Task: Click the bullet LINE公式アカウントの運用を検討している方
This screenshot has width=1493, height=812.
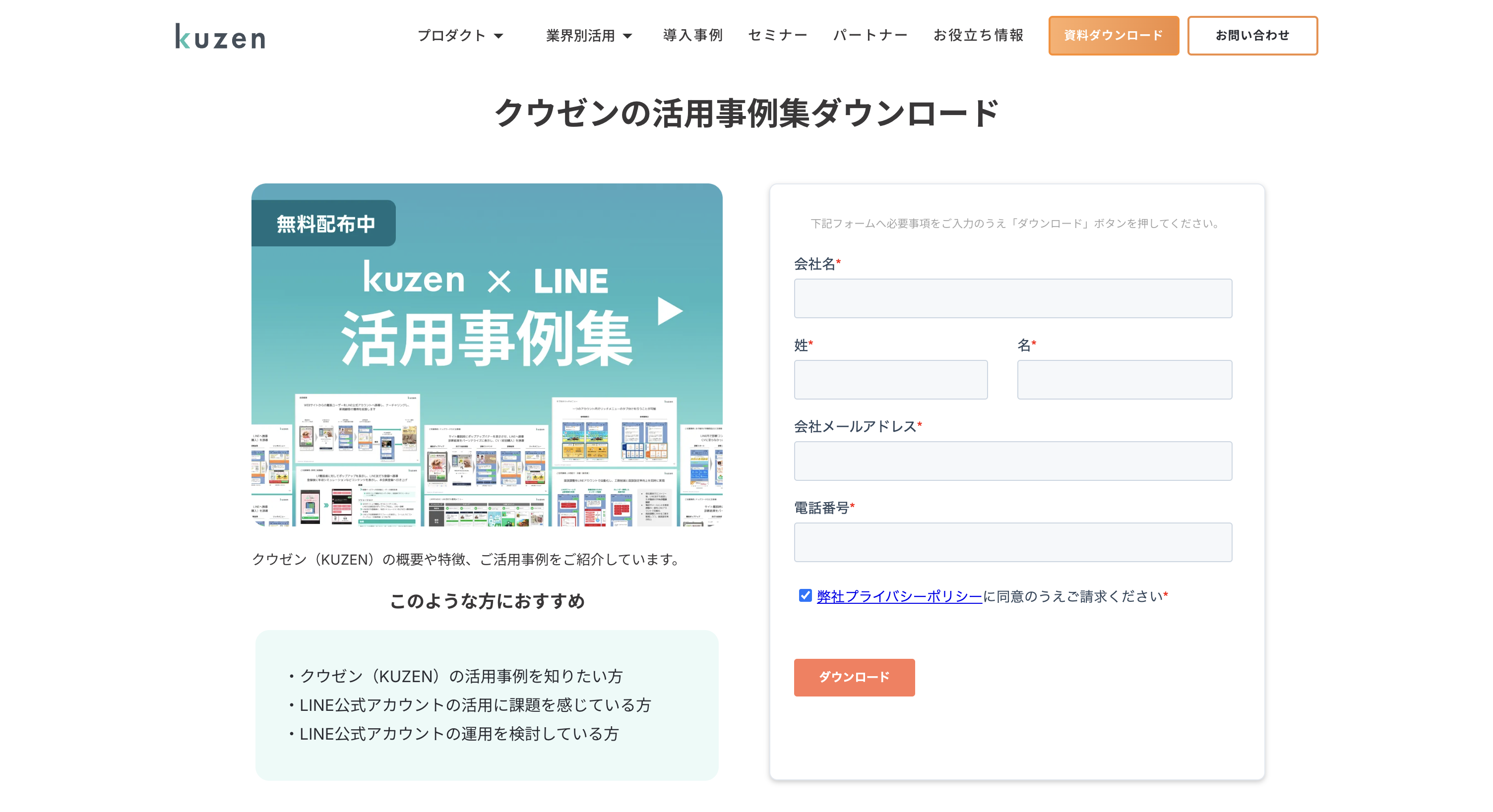Action: (x=454, y=734)
